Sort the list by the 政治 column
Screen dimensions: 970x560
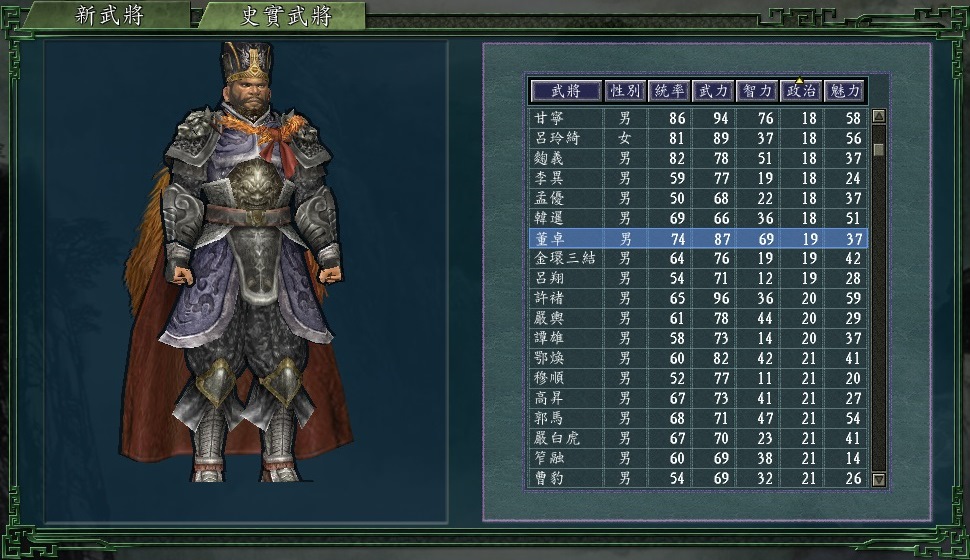[801, 91]
